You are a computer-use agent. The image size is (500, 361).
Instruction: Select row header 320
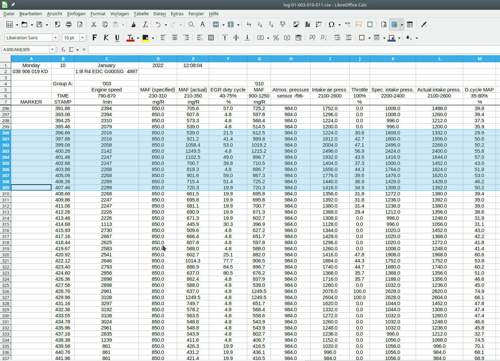pos(6,255)
